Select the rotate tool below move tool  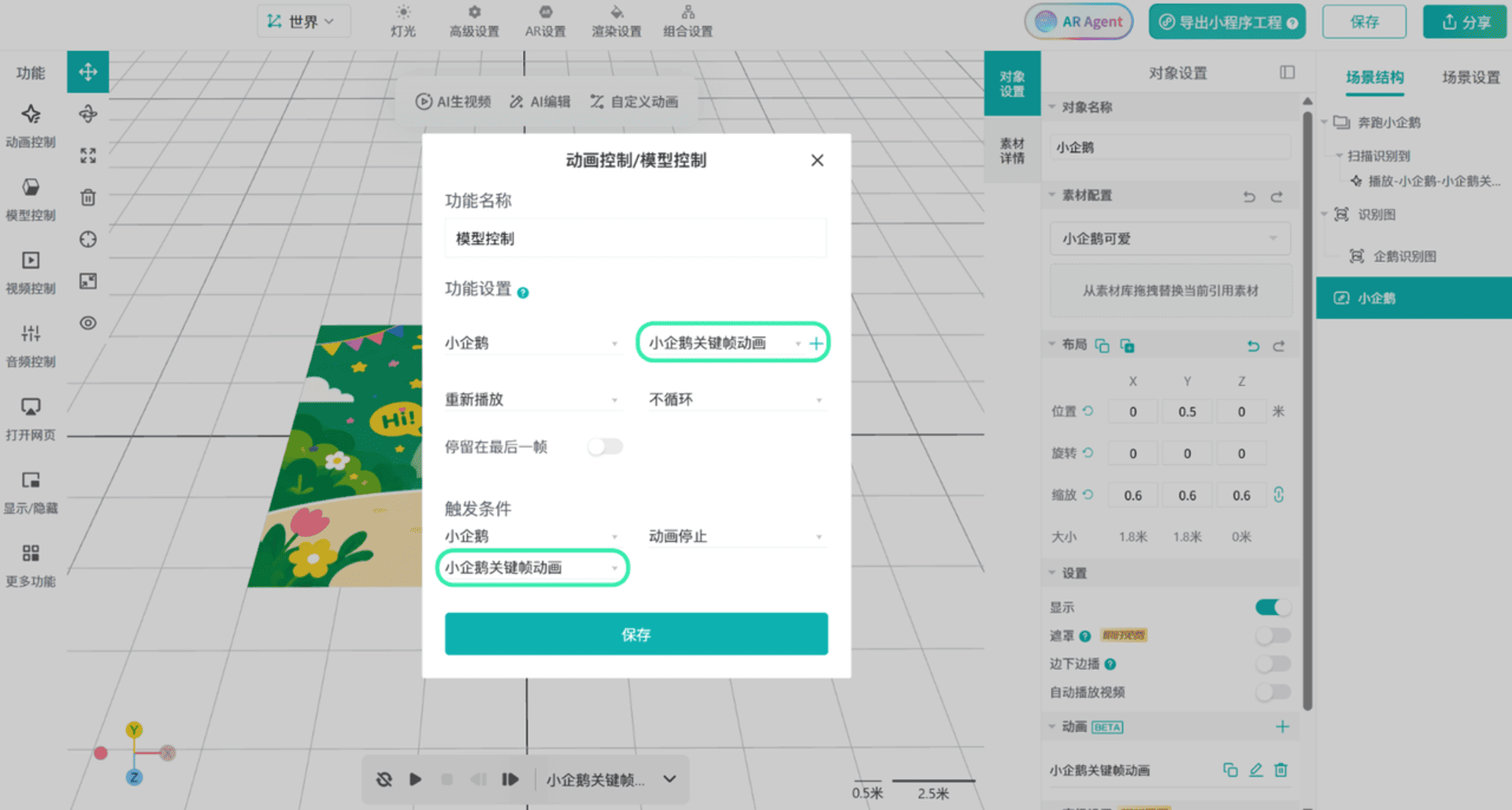point(88,114)
